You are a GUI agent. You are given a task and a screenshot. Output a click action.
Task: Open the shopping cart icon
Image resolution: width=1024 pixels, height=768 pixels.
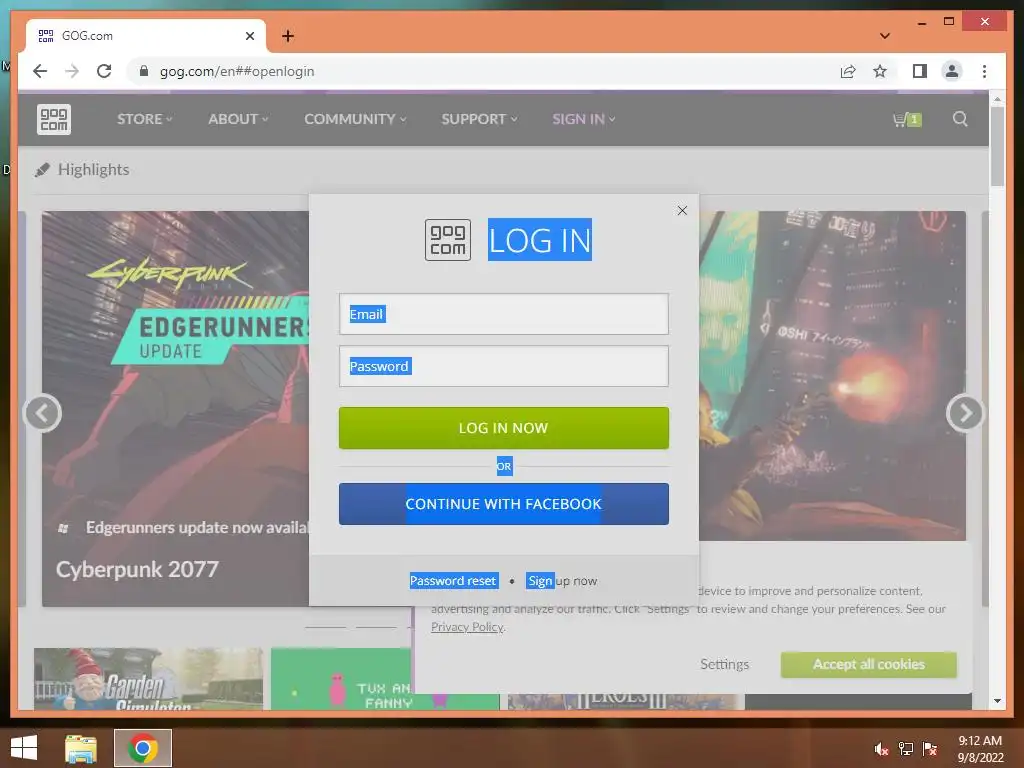[x=906, y=120]
